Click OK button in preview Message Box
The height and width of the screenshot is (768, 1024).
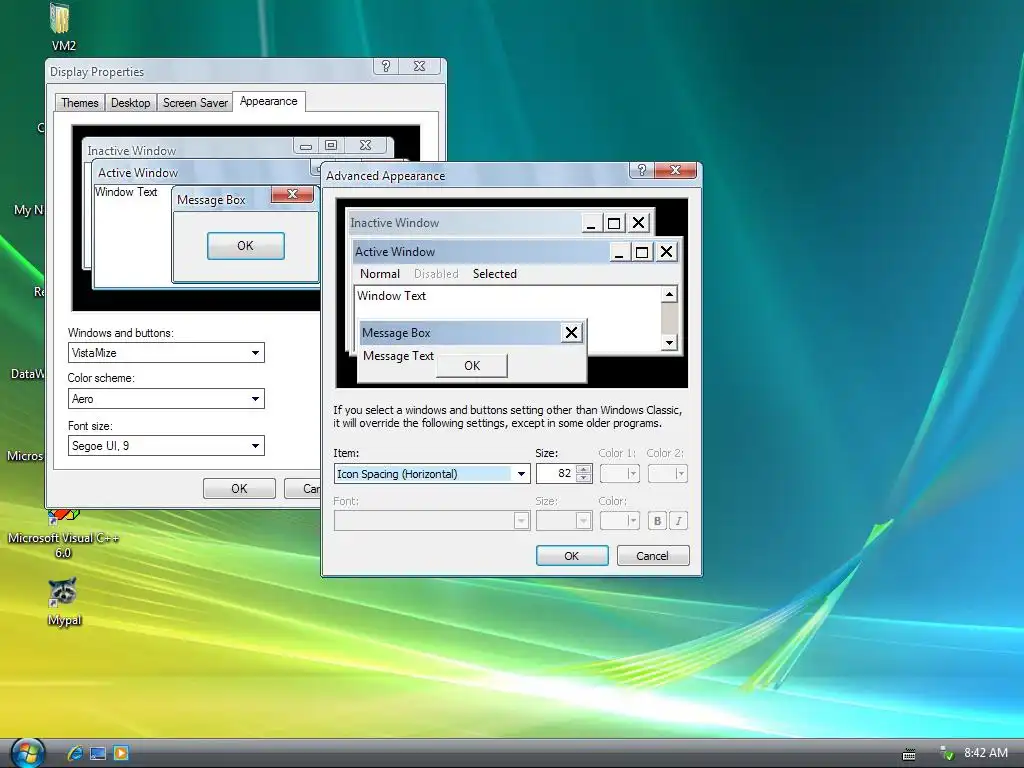pyautogui.click(x=472, y=366)
